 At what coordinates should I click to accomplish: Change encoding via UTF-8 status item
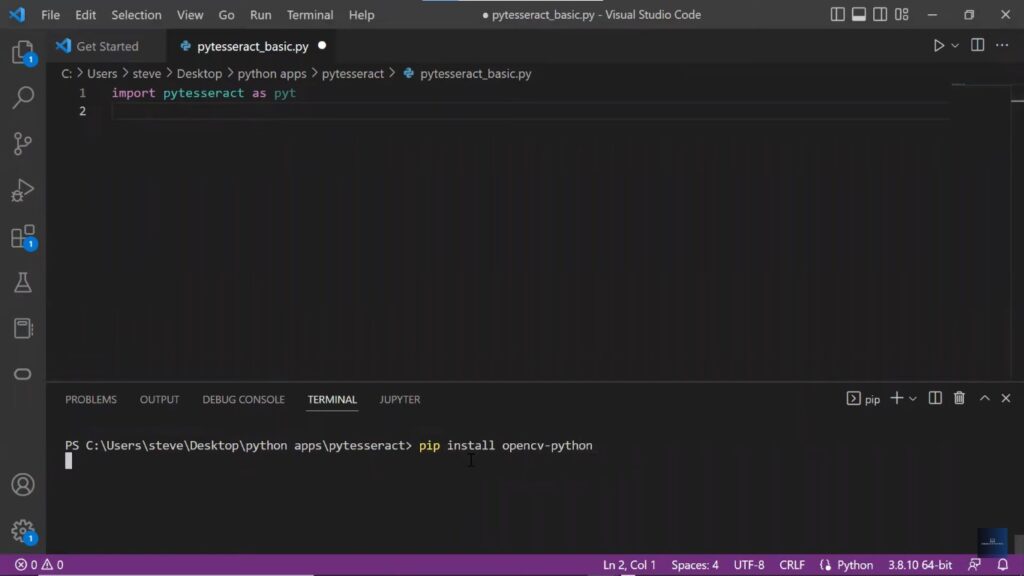(x=748, y=564)
